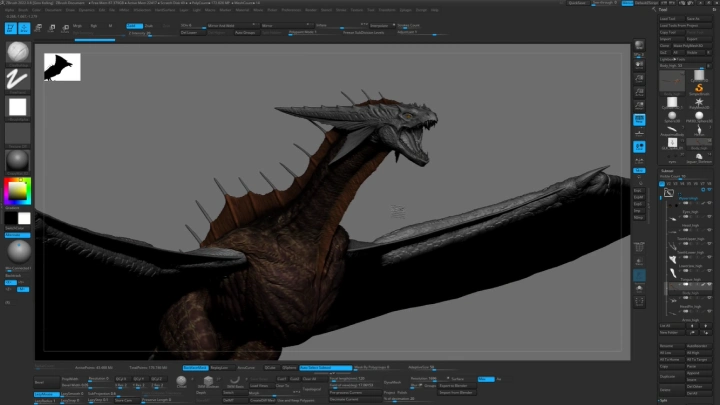This screenshot has height=405, width=720.
Task: Click the Local symmetry button
Action: coord(639,147)
